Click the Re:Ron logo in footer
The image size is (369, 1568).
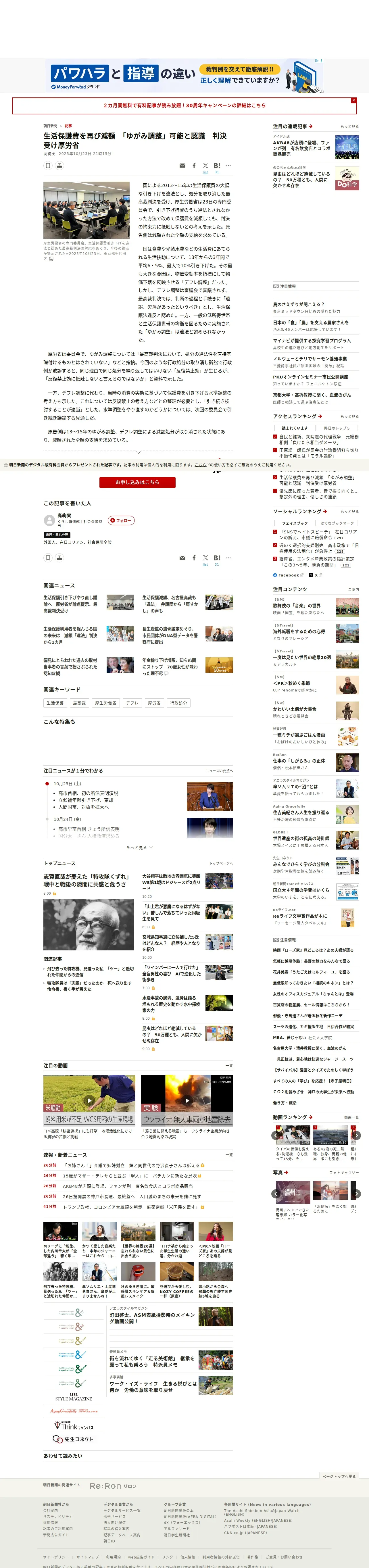pos(113,1486)
